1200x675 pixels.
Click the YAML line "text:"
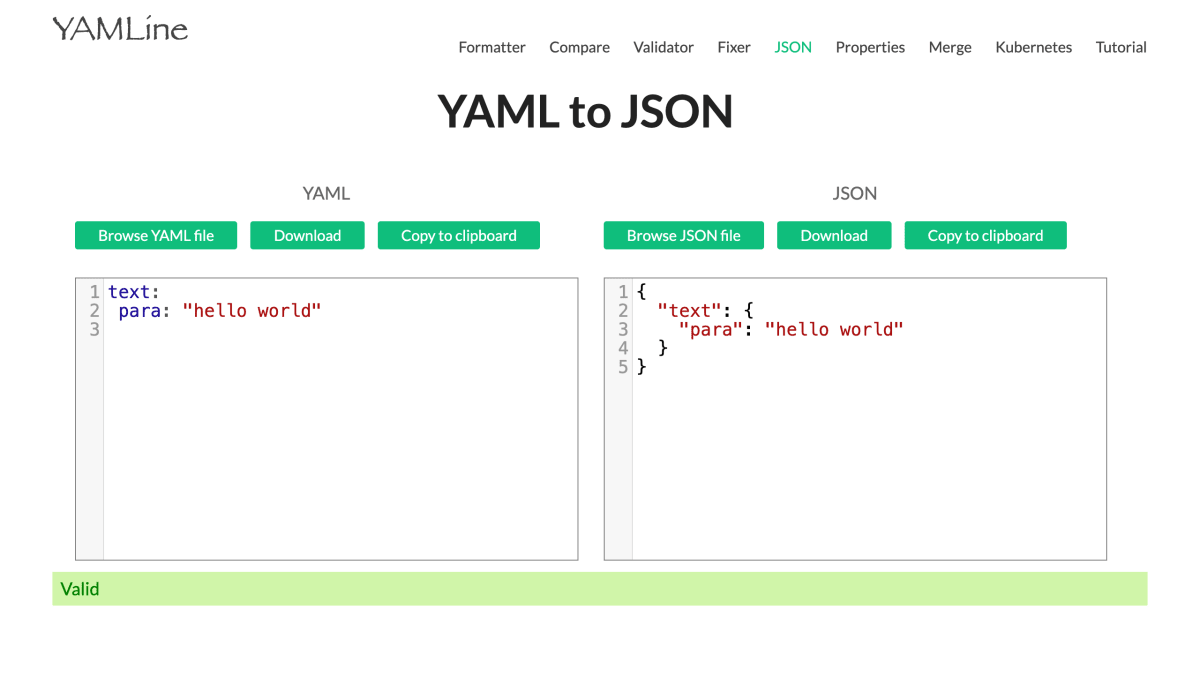(x=134, y=292)
